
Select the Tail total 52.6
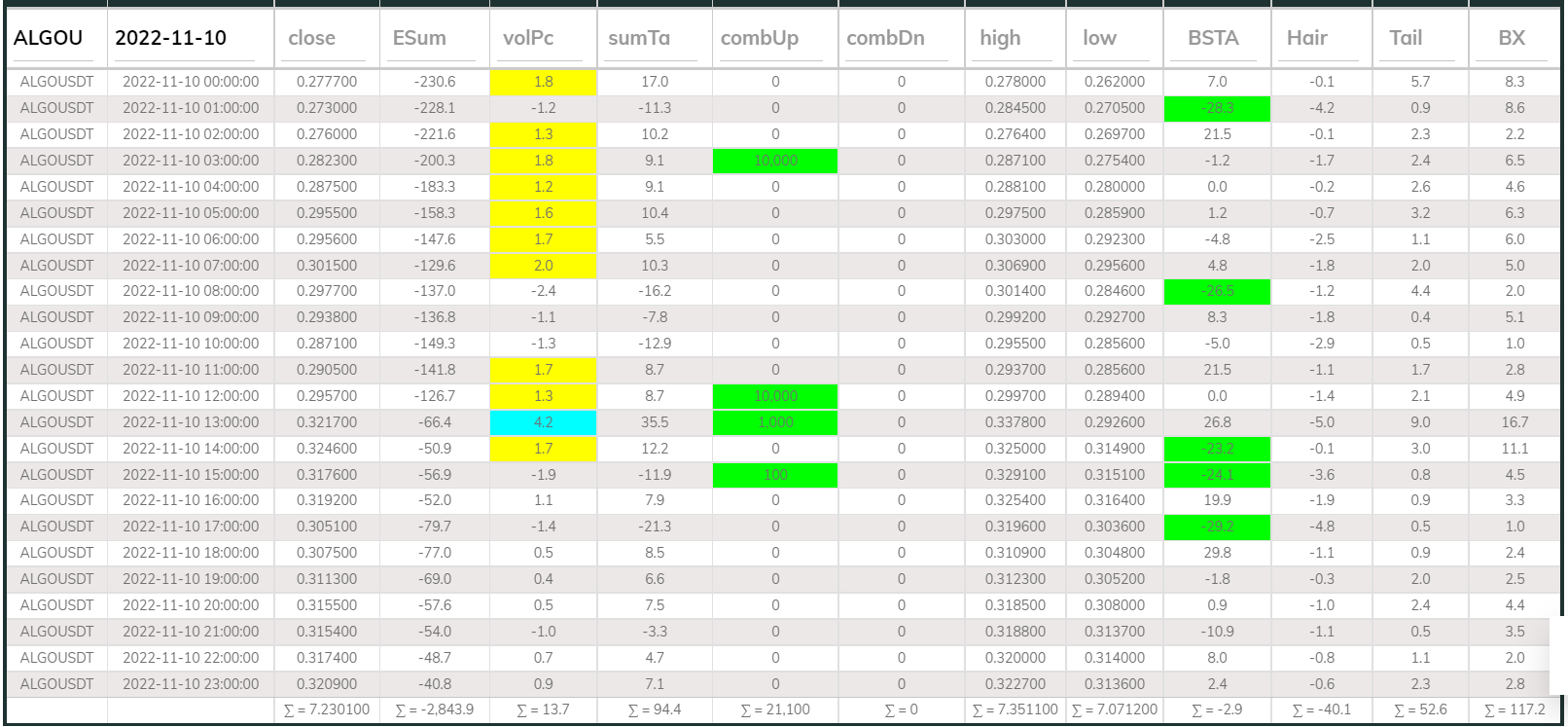(x=1420, y=709)
